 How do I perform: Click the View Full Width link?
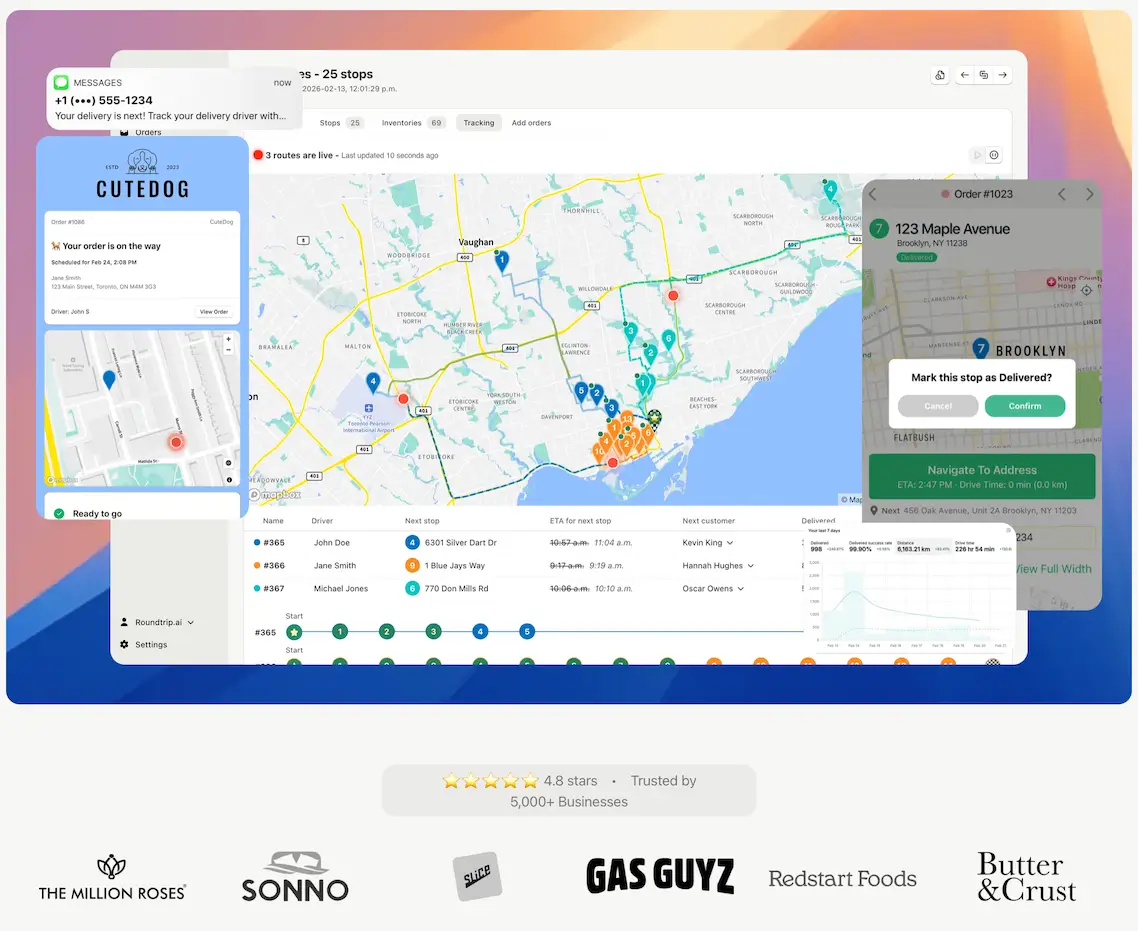tap(1052, 569)
